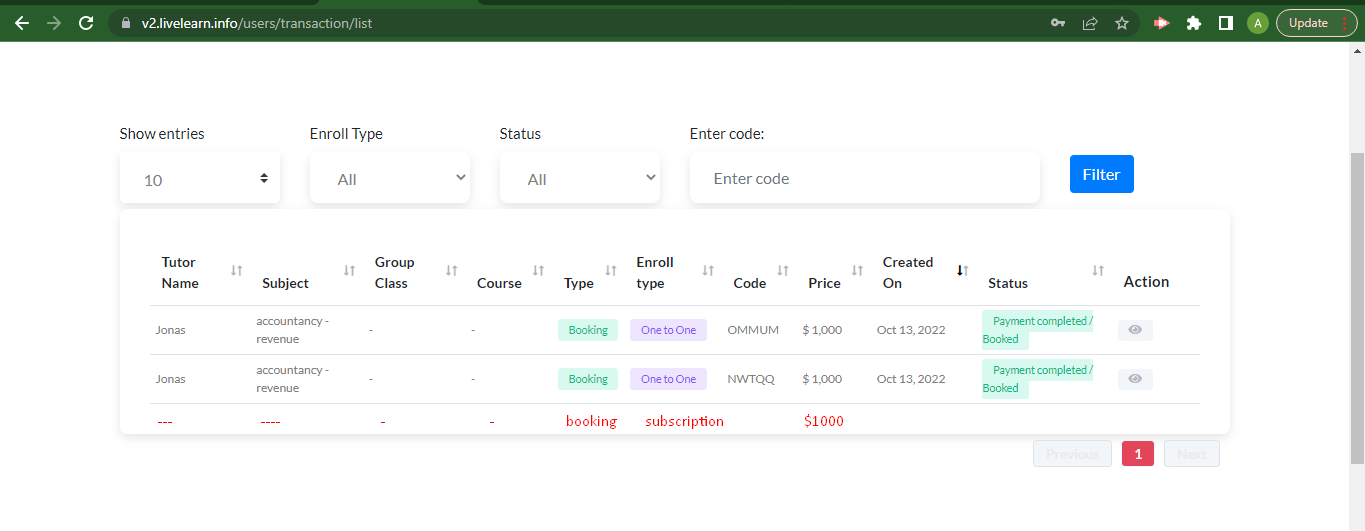Click Payment completed status in NWTQQ row
This screenshot has height=531, width=1365.
(1038, 379)
